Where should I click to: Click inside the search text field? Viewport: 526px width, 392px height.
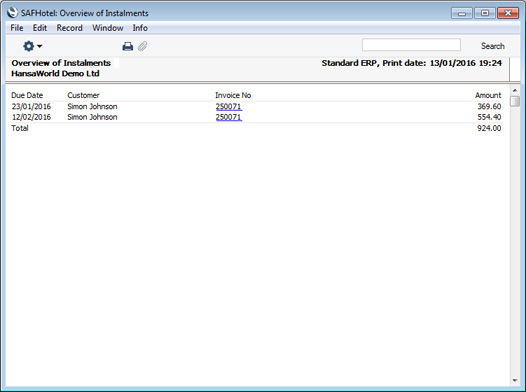pyautogui.click(x=411, y=45)
